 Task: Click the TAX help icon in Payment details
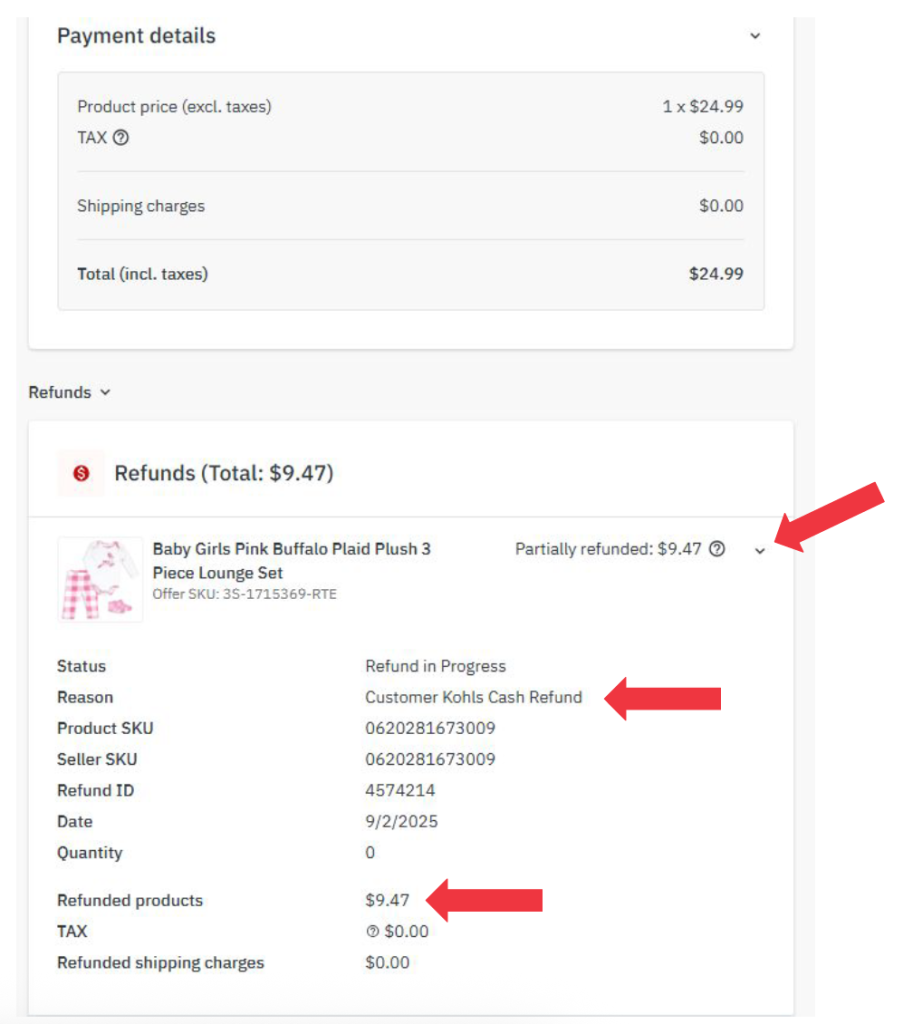[121, 138]
